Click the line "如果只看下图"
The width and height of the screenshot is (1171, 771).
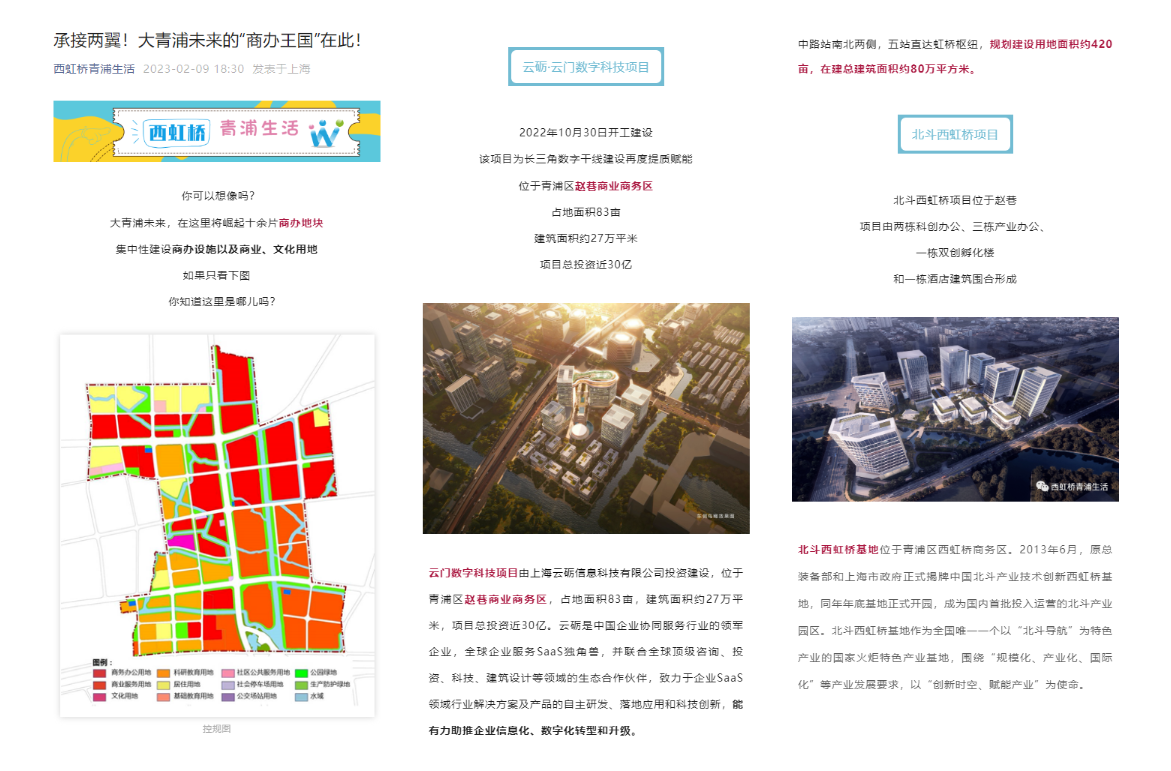[x=217, y=276]
